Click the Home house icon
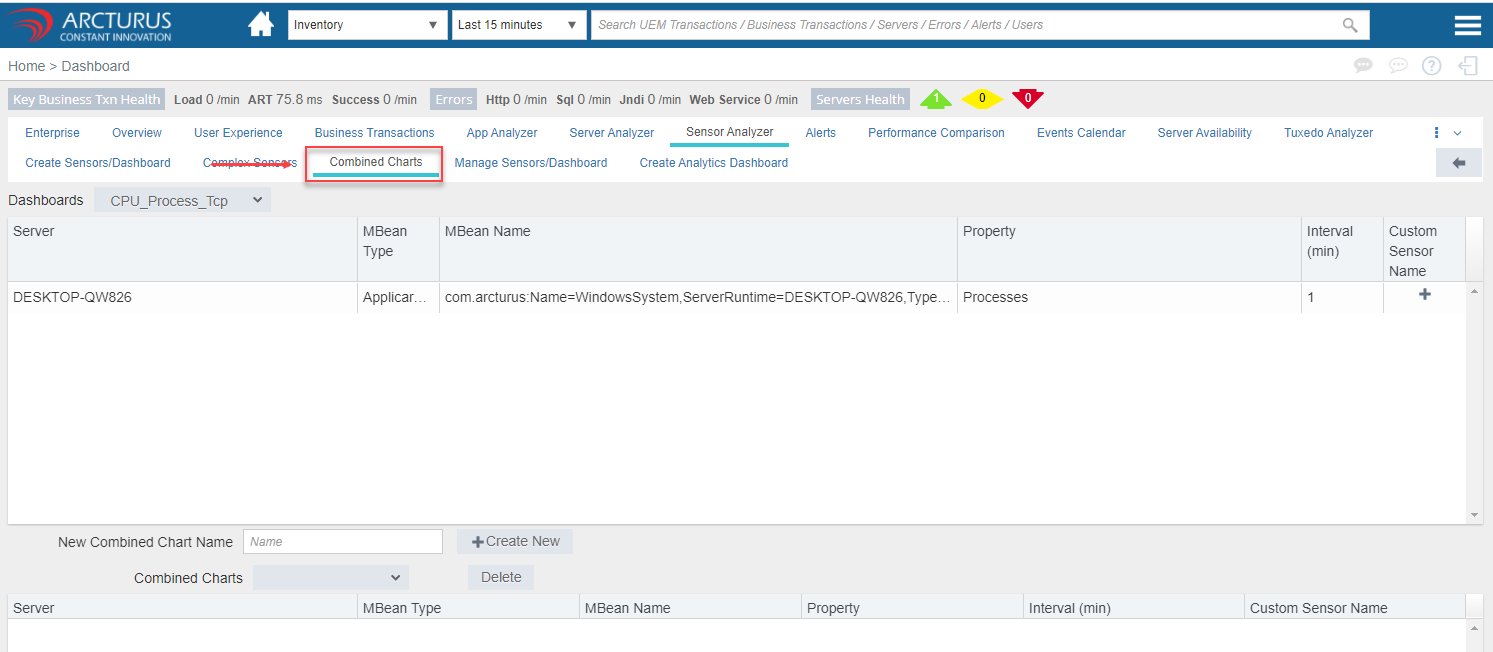This screenshot has width=1493, height=652. 261,25
